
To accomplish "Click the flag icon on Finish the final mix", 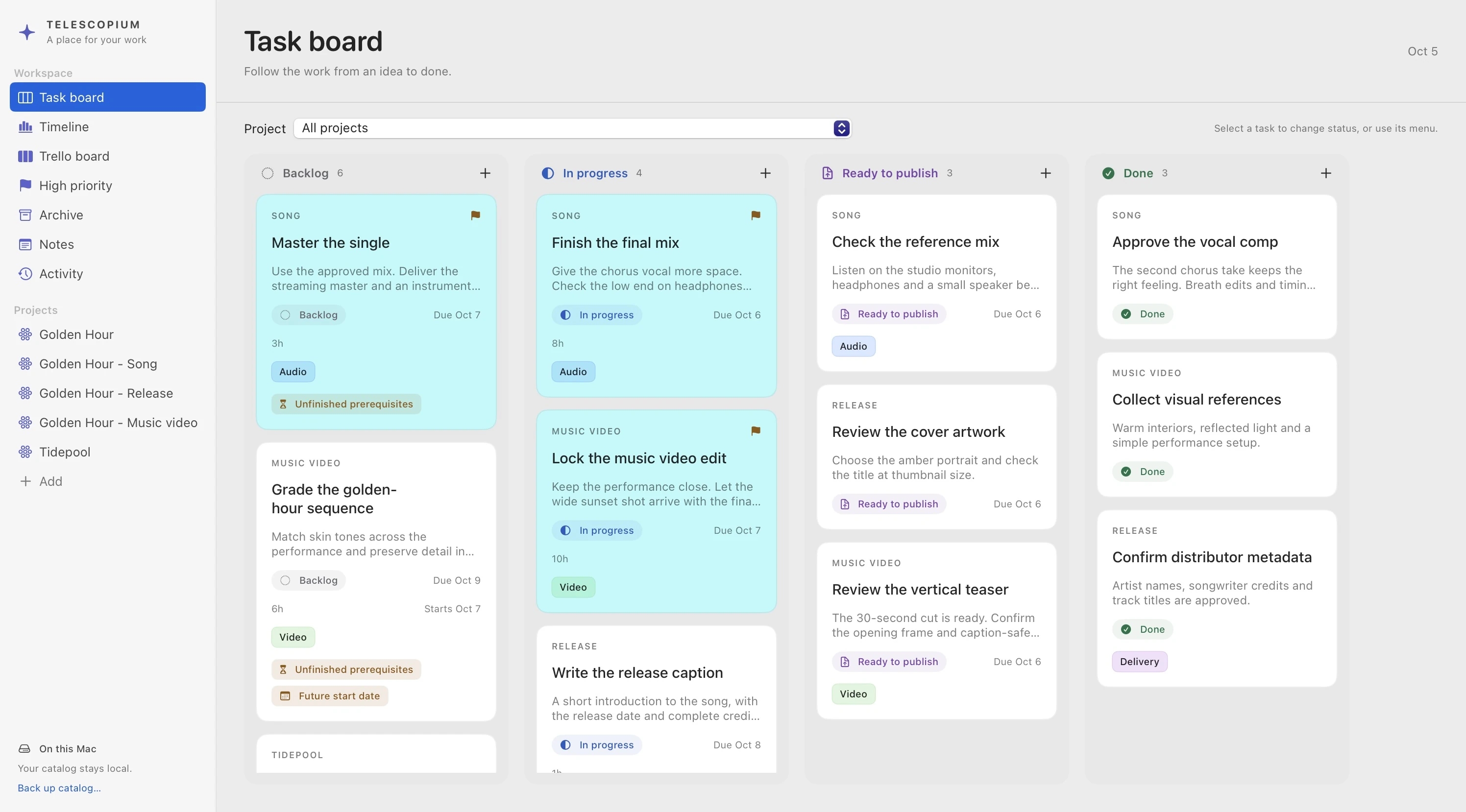I will click(x=756, y=215).
